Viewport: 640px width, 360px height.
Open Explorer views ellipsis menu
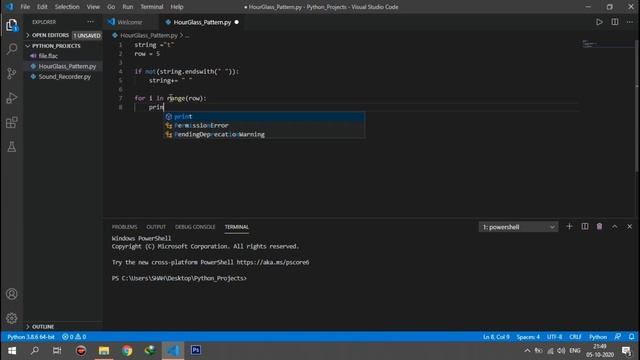[x=90, y=22]
